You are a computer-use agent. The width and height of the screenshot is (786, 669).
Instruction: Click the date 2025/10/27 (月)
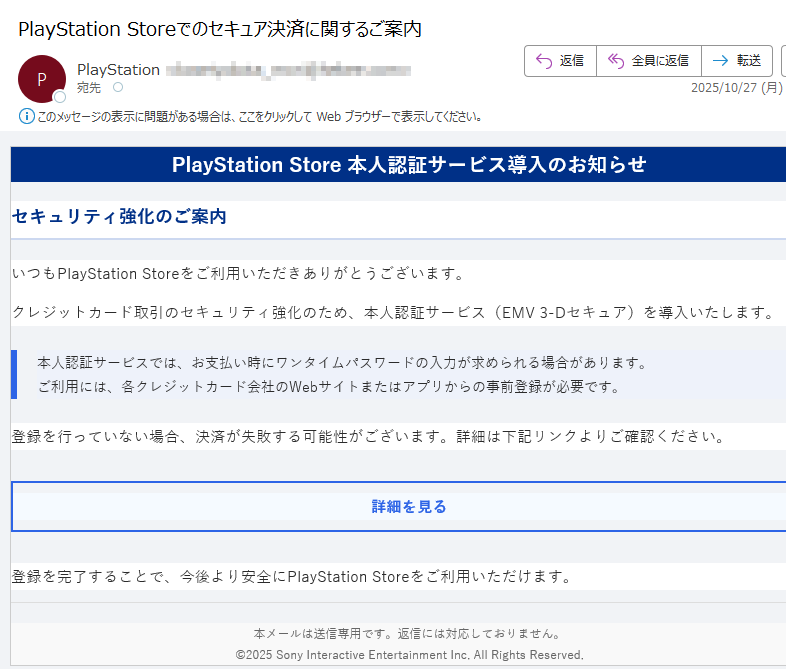tap(736, 88)
